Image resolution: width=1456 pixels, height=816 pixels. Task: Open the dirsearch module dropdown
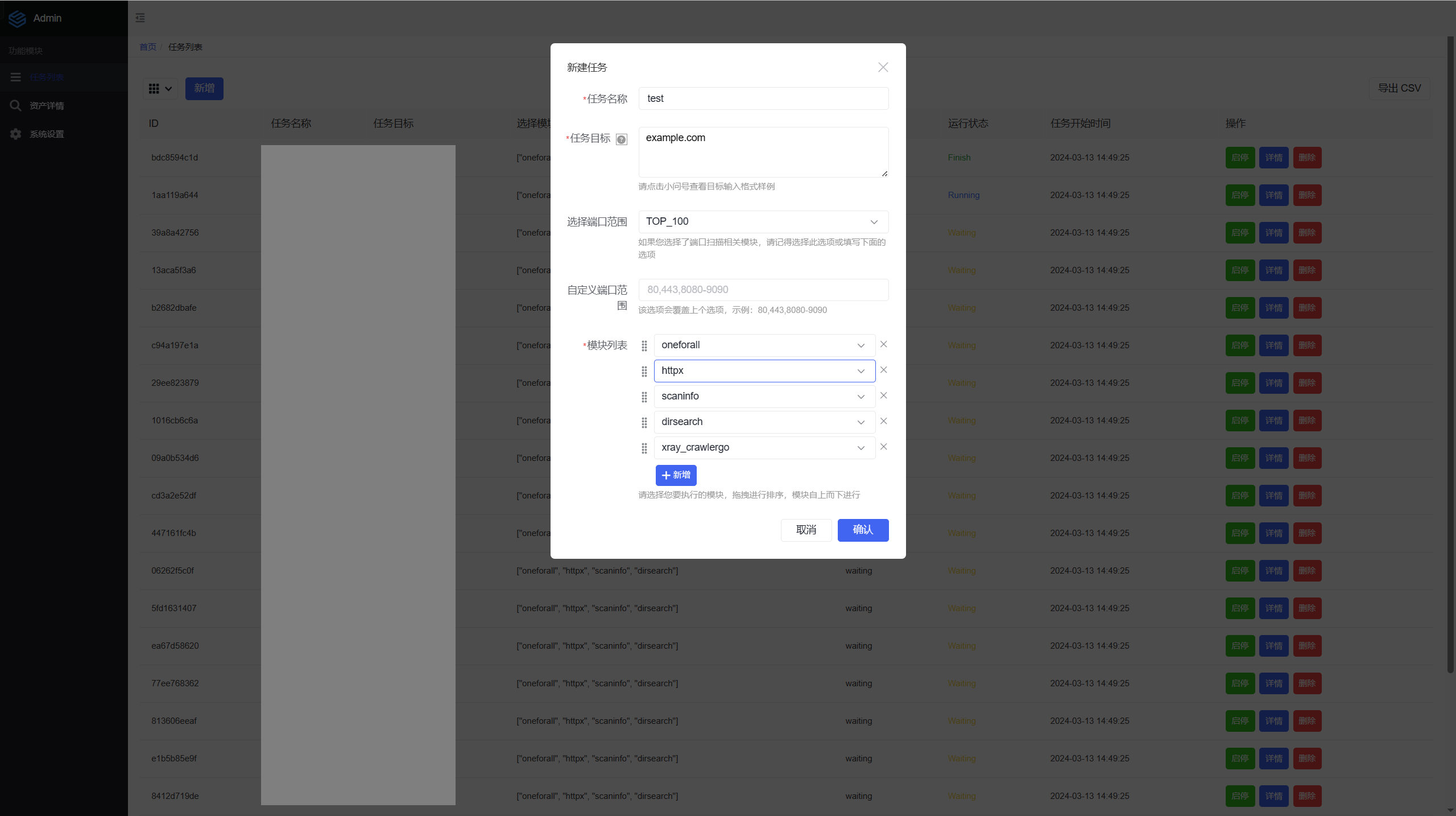(764, 422)
